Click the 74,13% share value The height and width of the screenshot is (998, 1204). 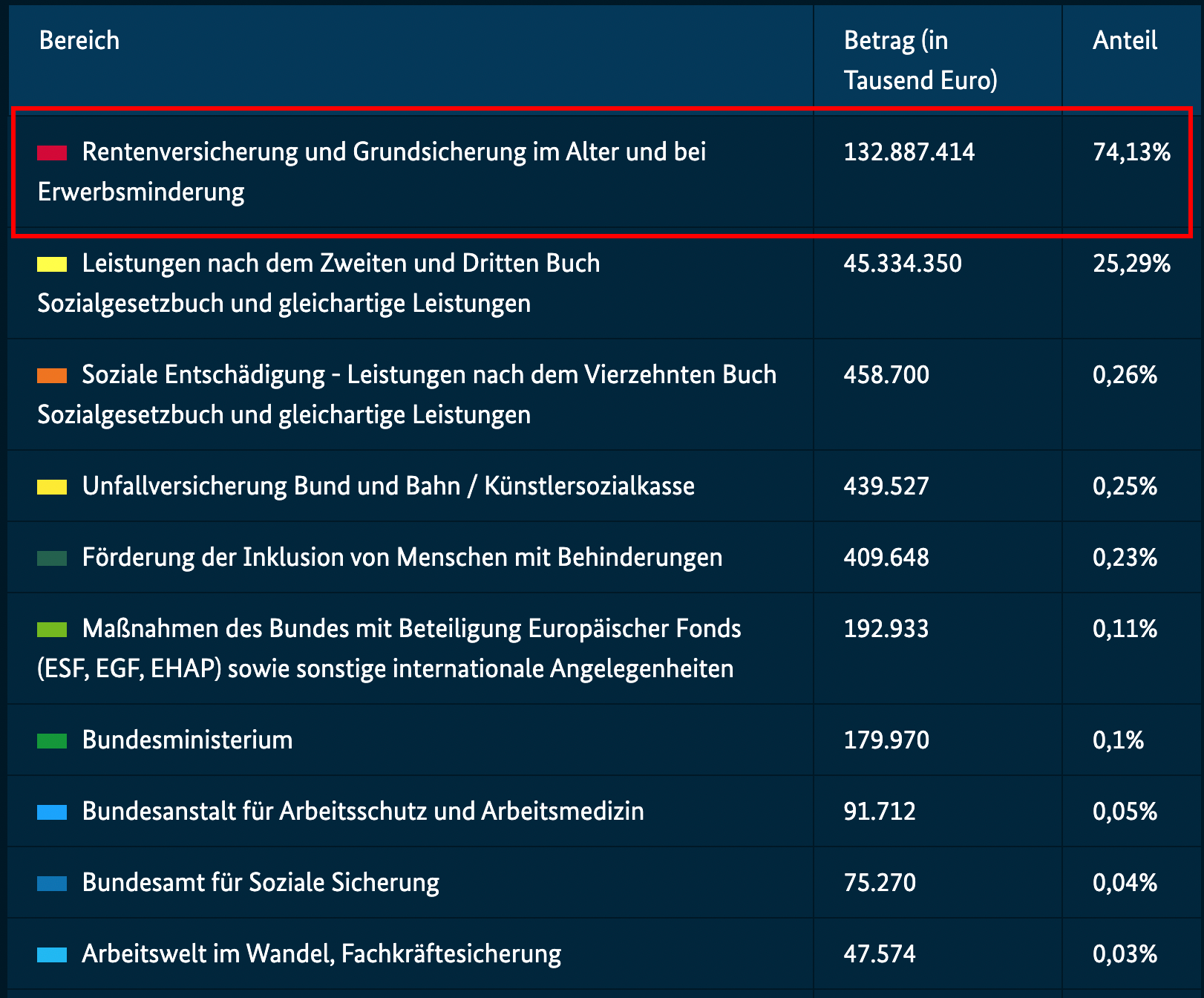[1131, 152]
